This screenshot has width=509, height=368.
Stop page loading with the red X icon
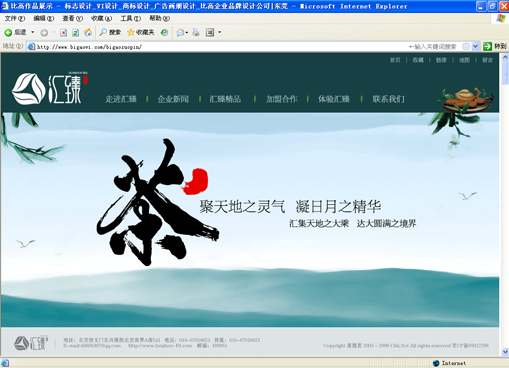pos(63,32)
